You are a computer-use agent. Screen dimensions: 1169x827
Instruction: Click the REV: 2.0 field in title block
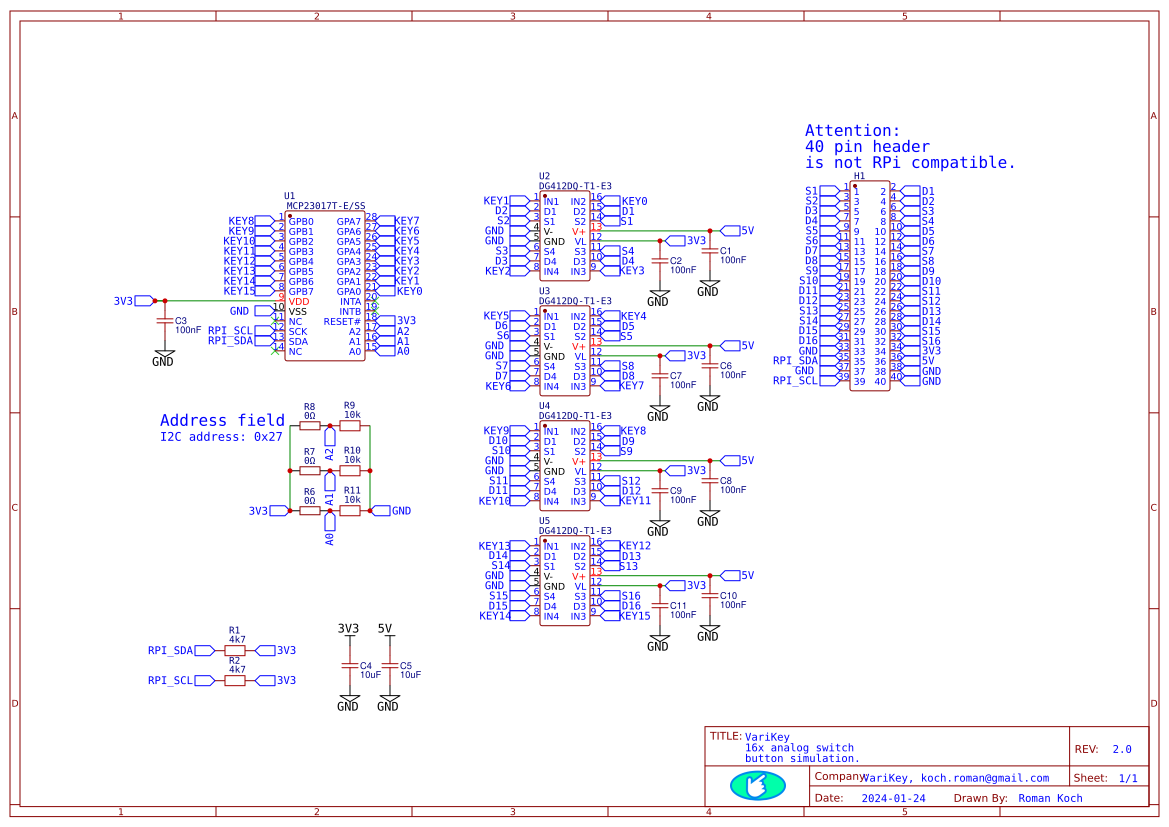[1103, 747]
